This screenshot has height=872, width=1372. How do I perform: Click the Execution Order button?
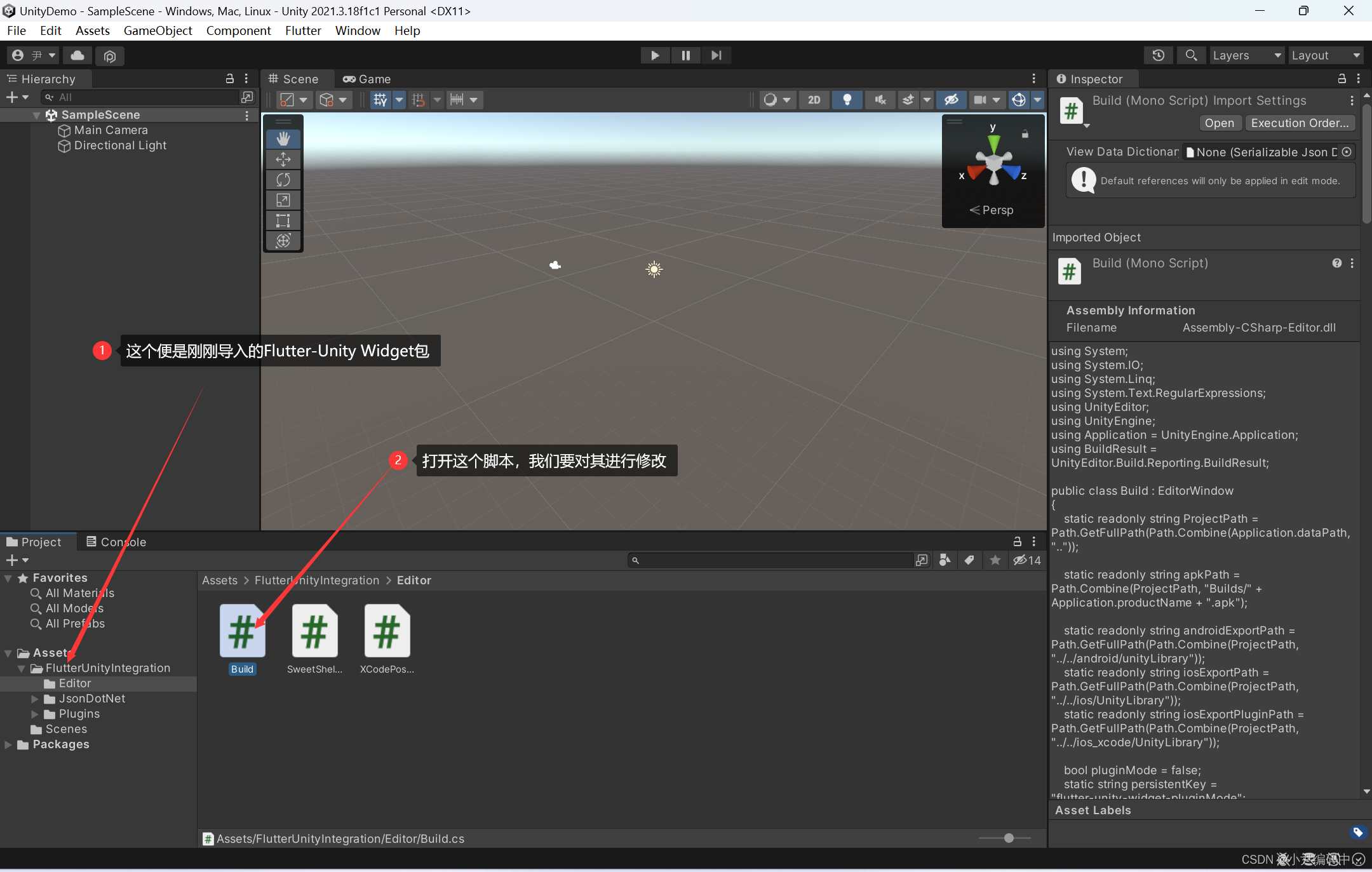click(x=1300, y=123)
